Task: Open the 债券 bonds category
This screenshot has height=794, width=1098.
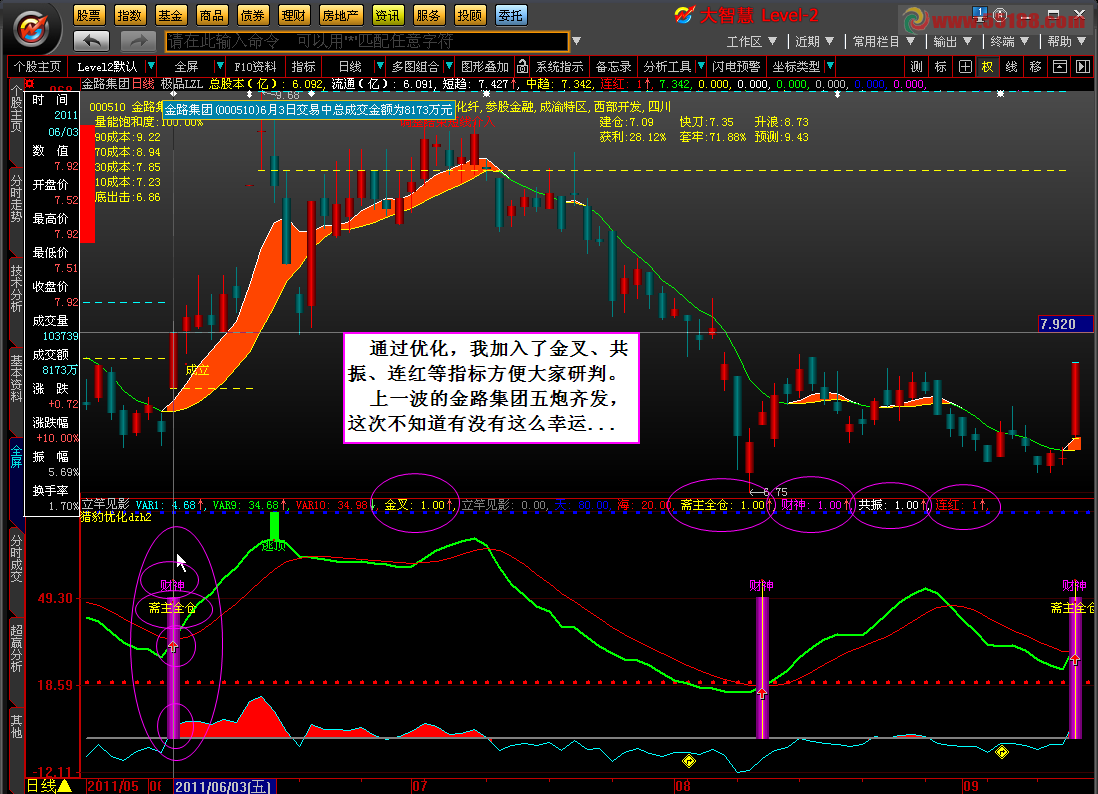Action: [252, 15]
